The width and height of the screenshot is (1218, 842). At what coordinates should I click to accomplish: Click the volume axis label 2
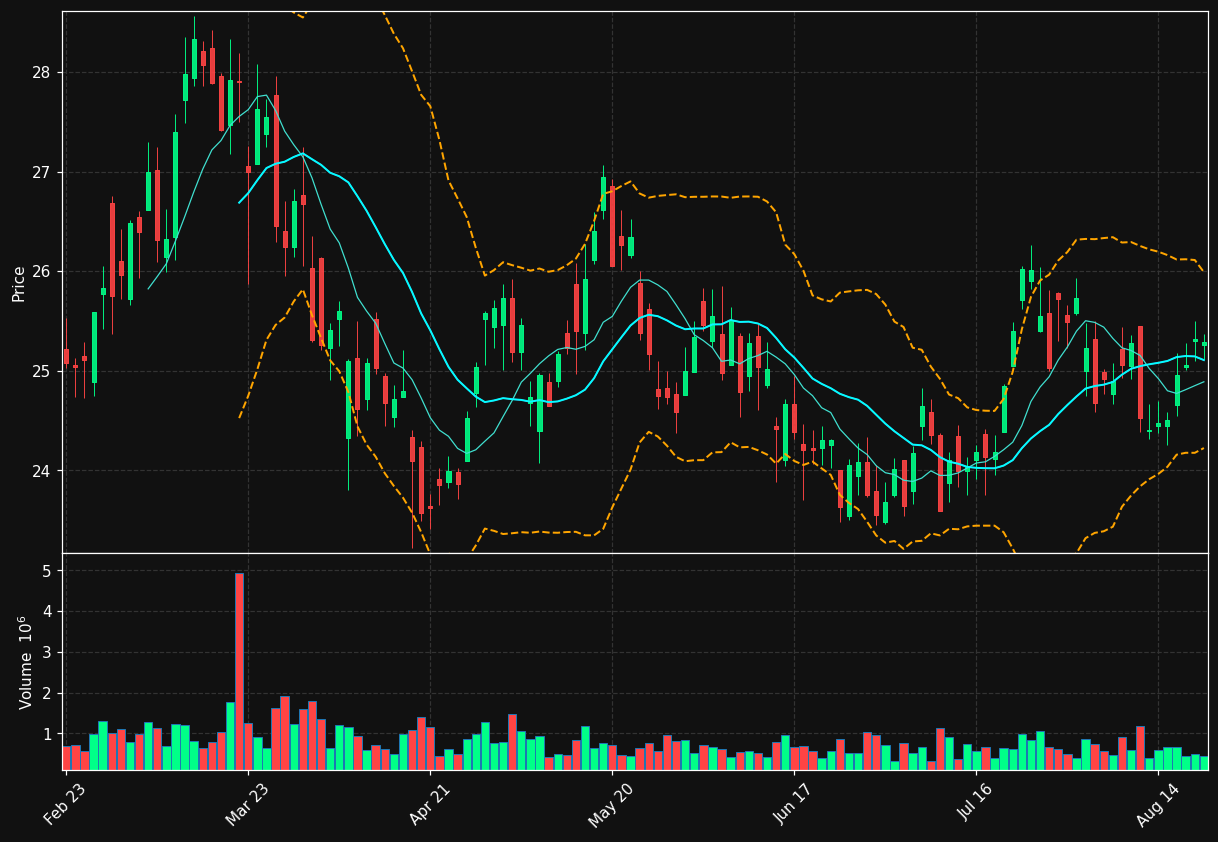click(x=46, y=694)
